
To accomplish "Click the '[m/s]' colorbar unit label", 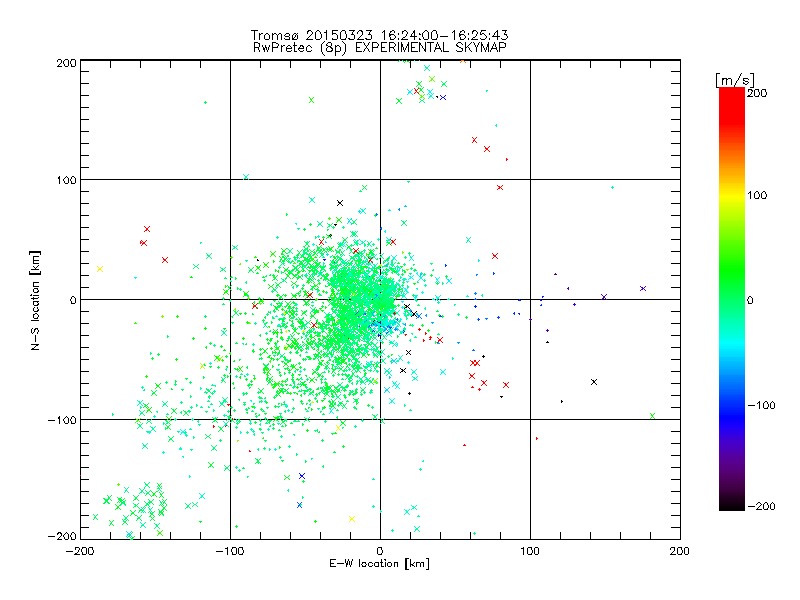I will pos(734,80).
